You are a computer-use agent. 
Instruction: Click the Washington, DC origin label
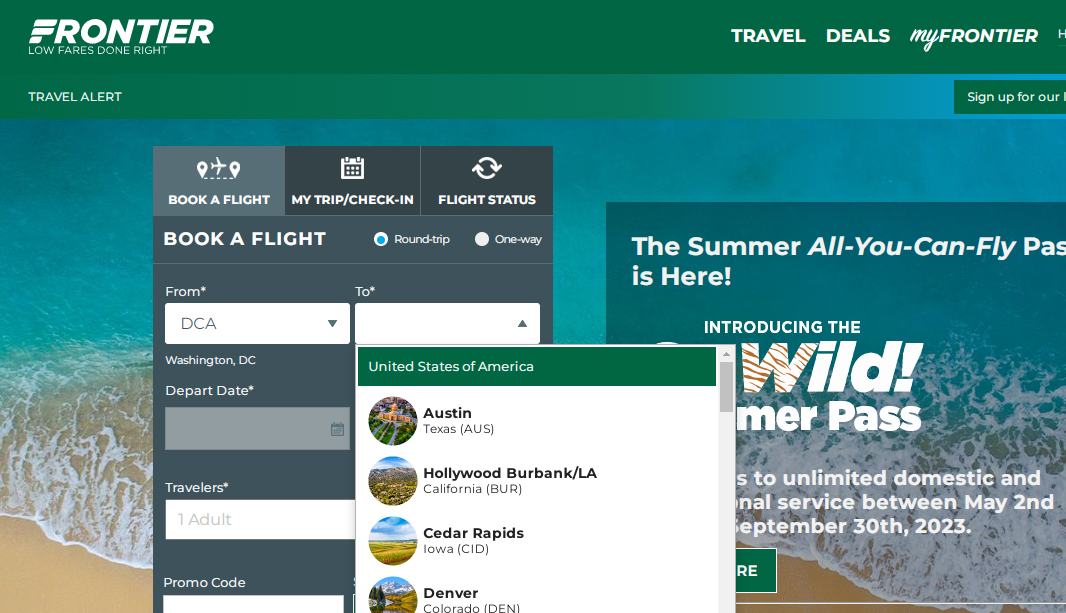coord(211,360)
